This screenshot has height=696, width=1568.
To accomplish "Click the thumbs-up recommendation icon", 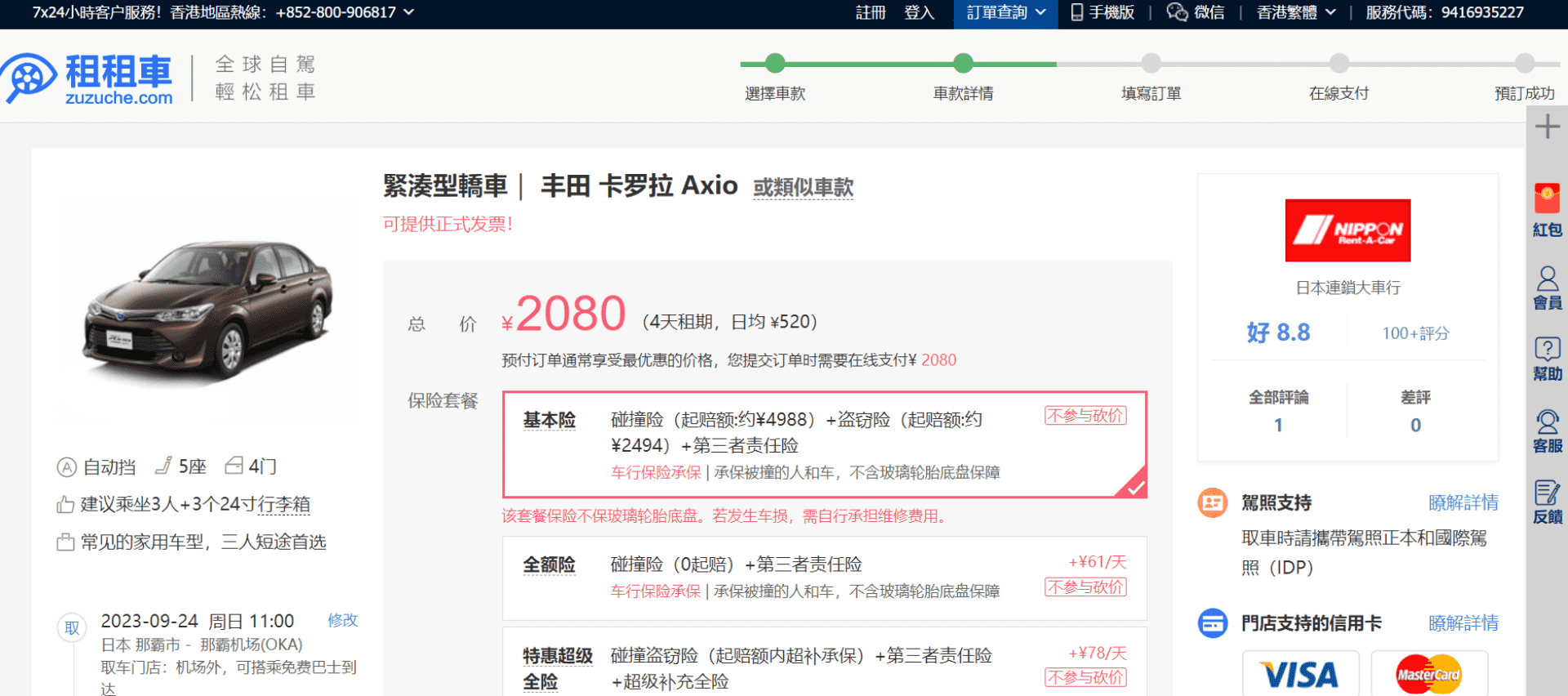I will coord(65,505).
